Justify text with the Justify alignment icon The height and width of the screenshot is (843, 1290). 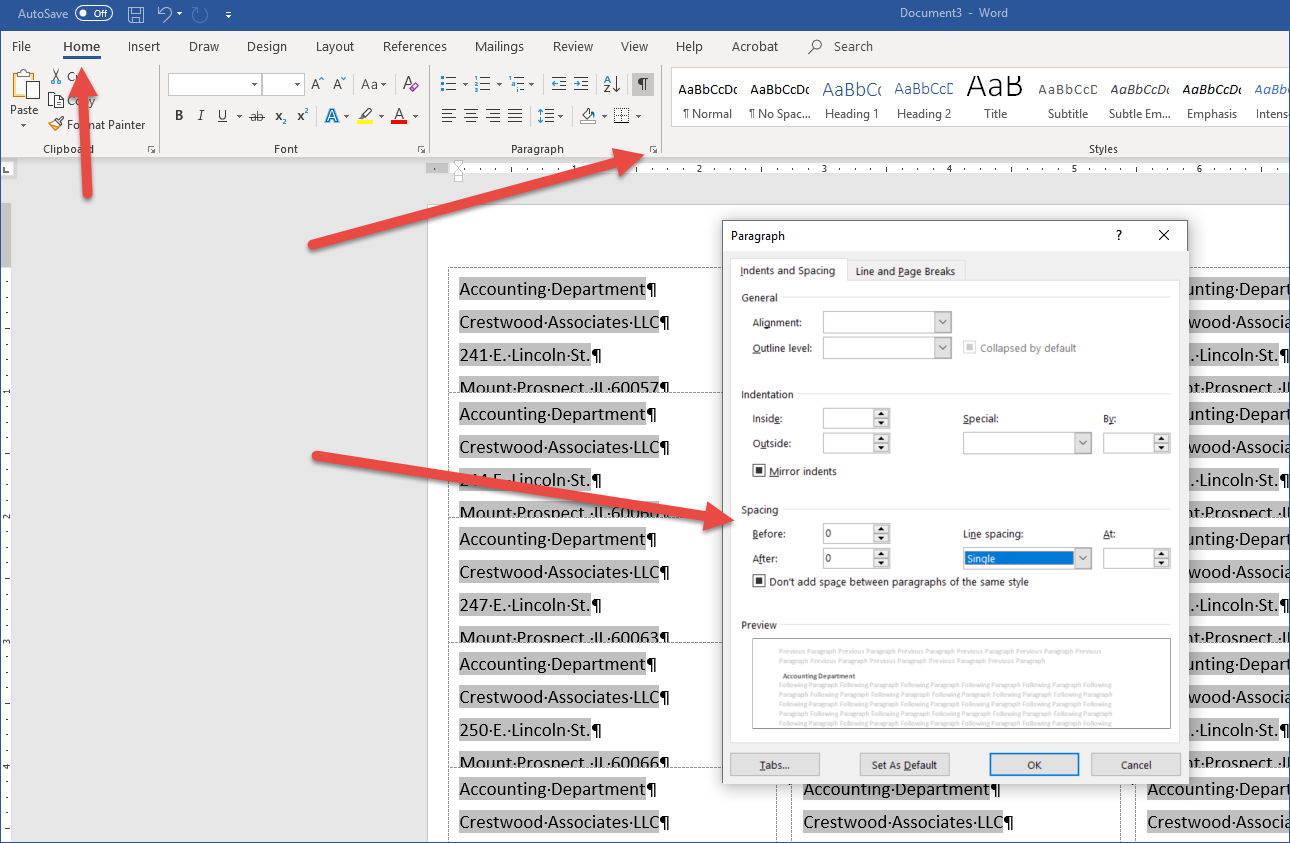pos(515,116)
